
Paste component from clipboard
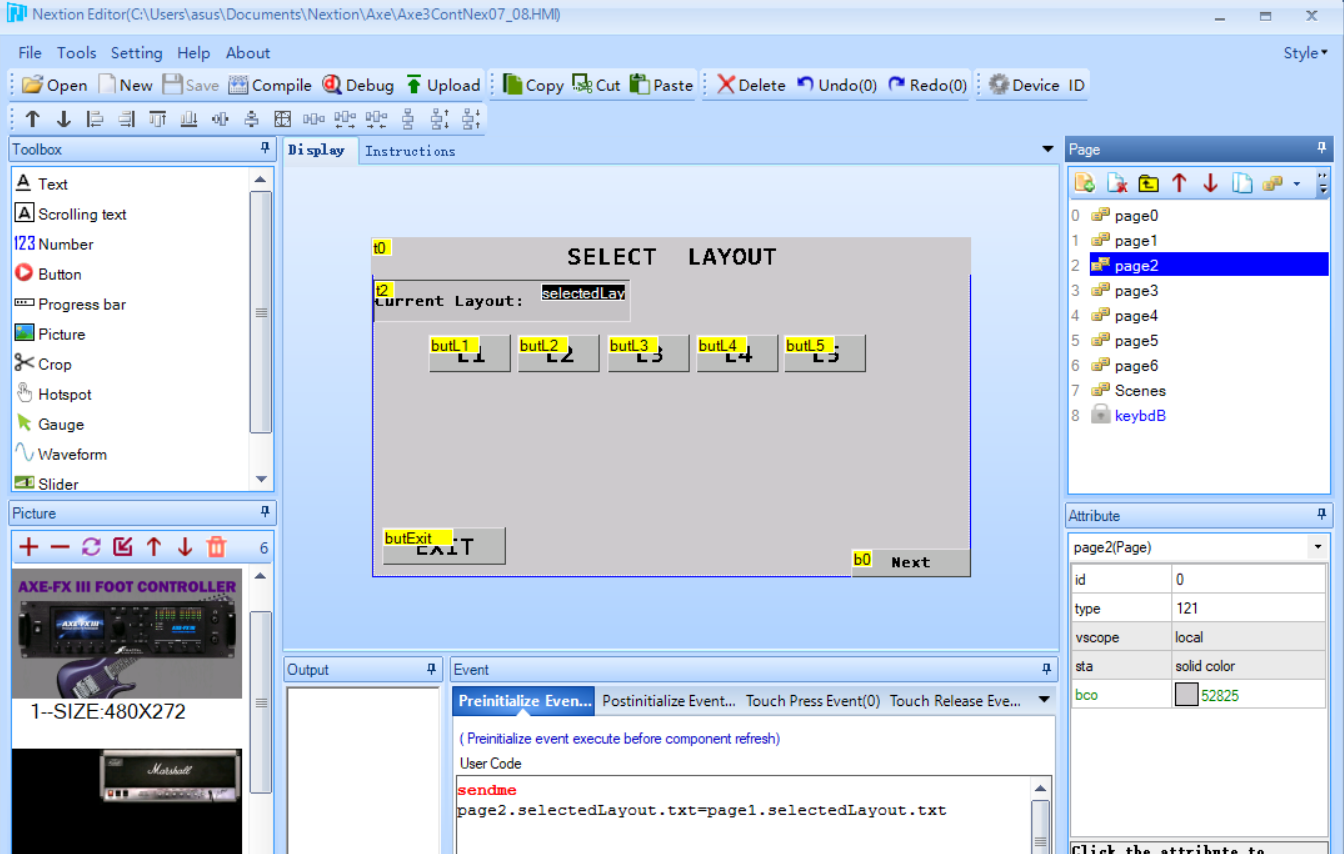pos(661,85)
